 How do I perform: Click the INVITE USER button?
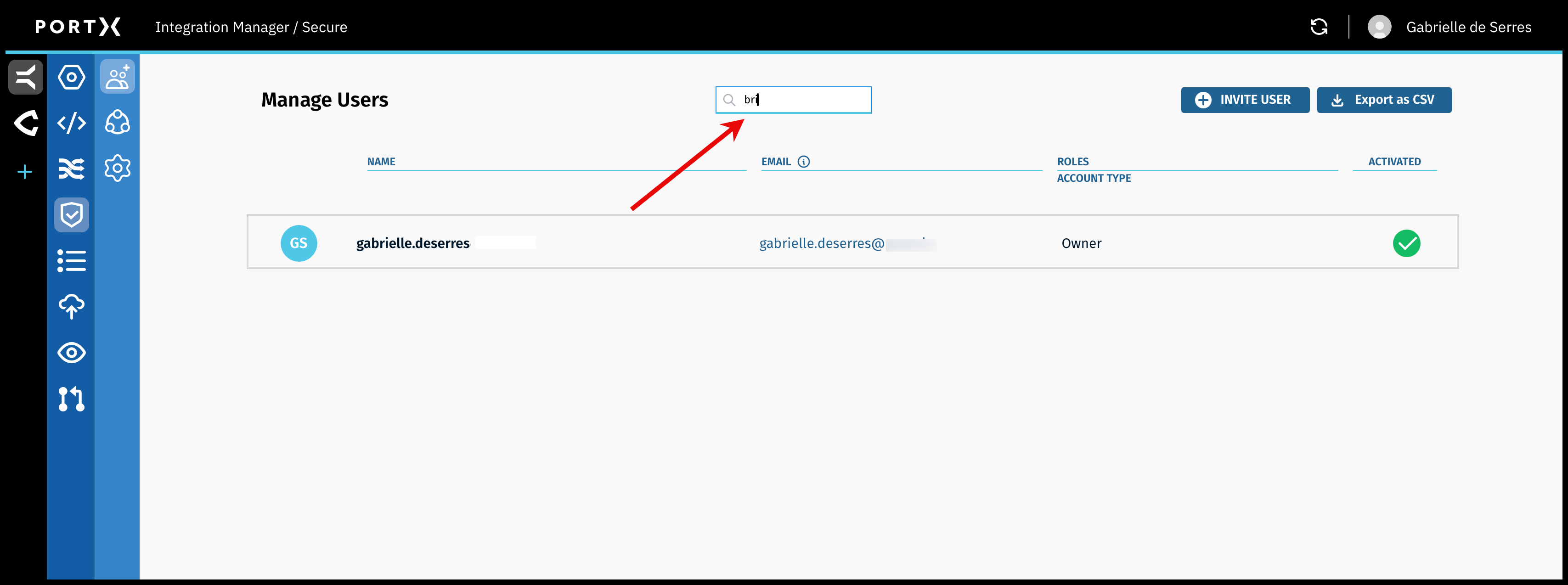[x=1245, y=100]
